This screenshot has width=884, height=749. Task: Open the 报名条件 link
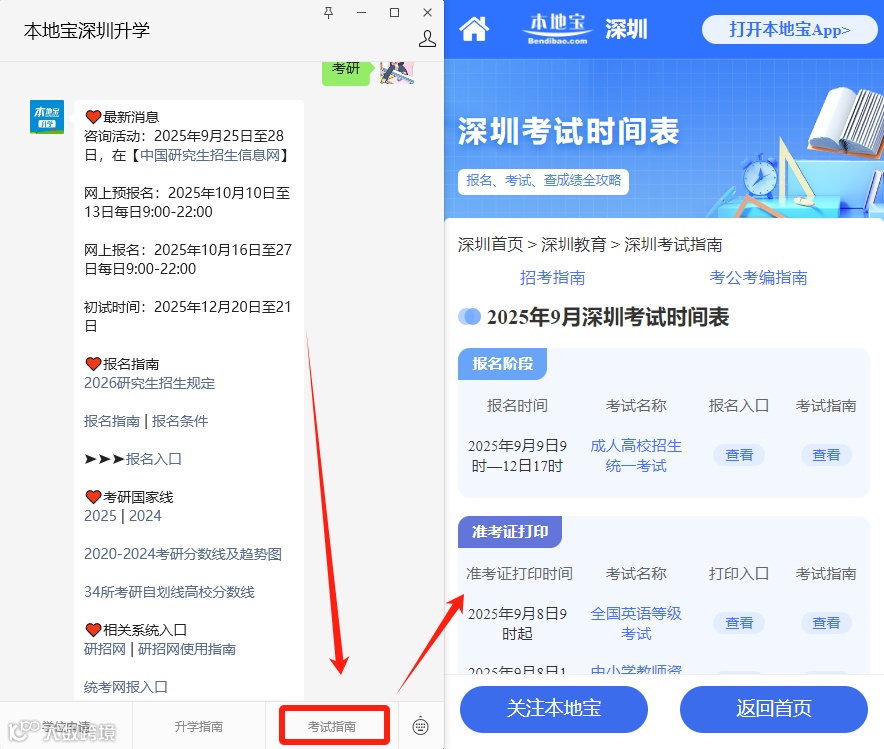pyautogui.click(x=180, y=421)
